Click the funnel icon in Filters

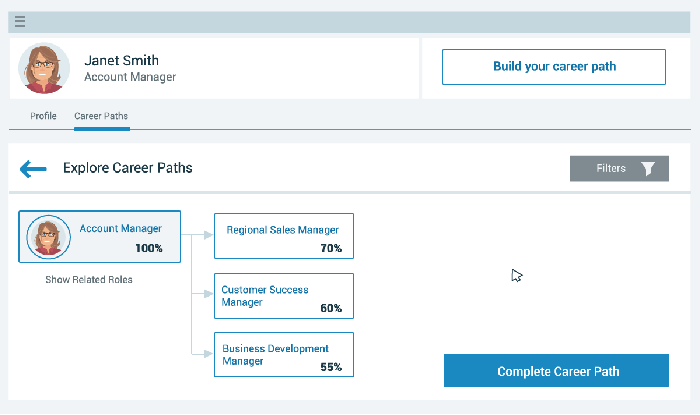pyautogui.click(x=648, y=169)
